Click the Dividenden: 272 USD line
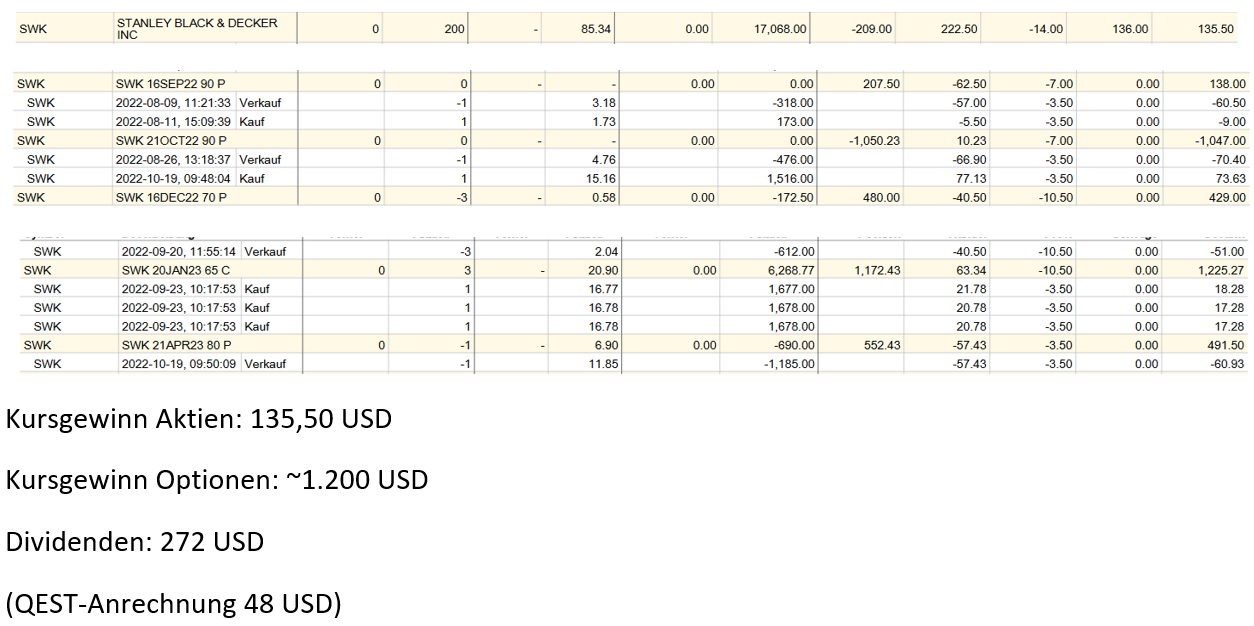The width and height of the screenshot is (1254, 626). coord(135,542)
